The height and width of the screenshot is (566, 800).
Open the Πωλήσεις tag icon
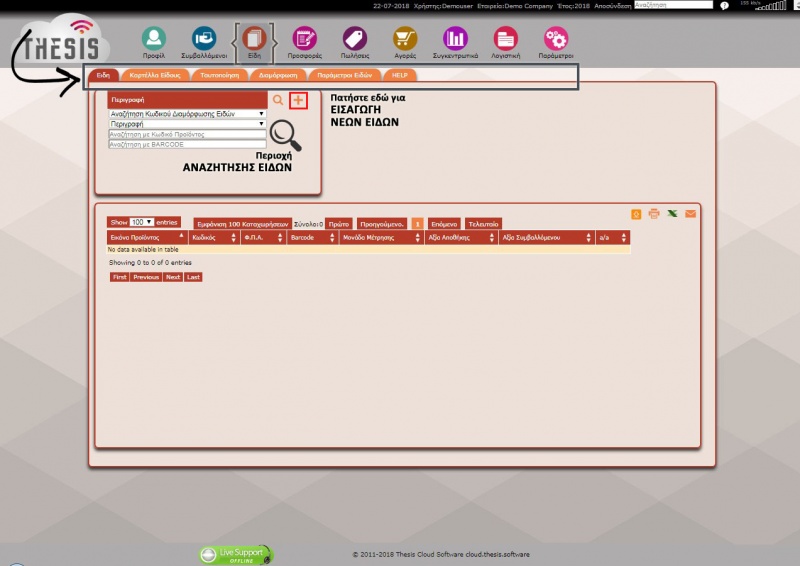(354, 40)
